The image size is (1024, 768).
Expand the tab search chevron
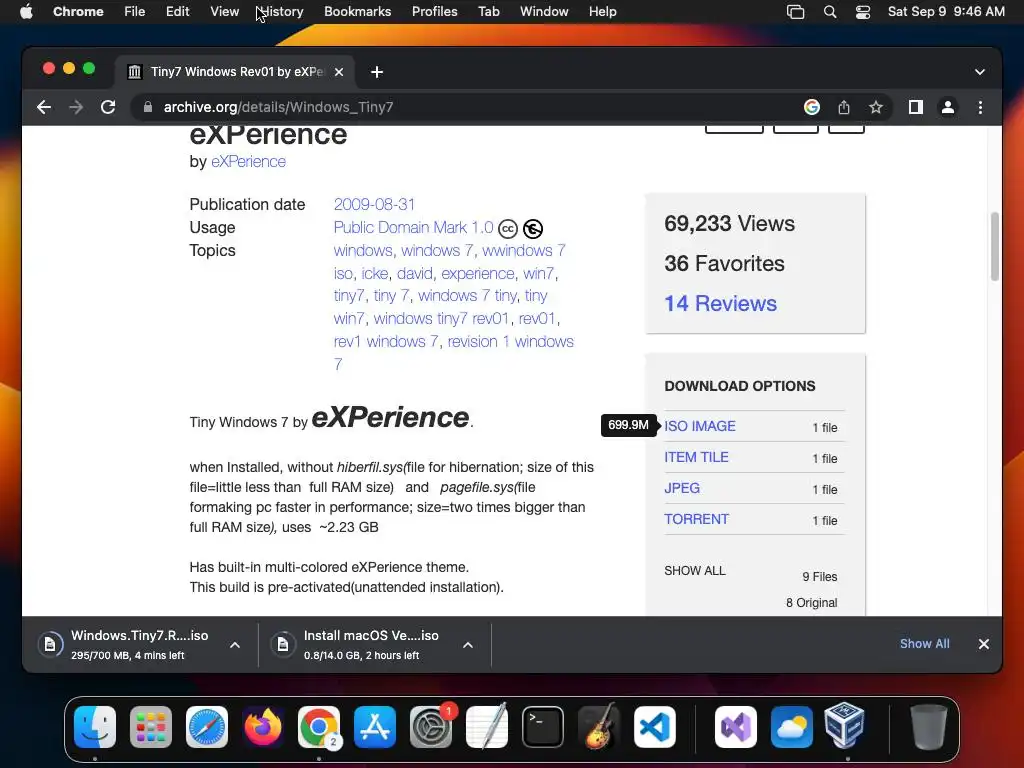click(980, 72)
